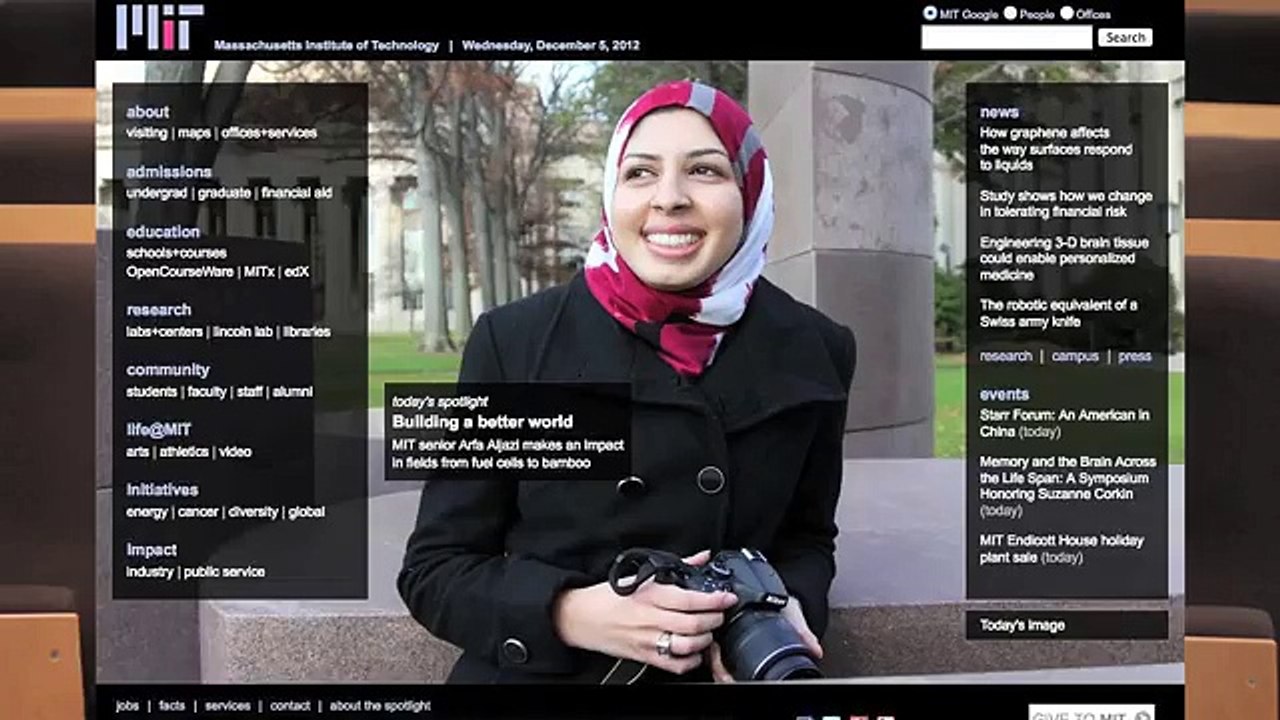Open the arts link
This screenshot has width=1280, height=720.
click(138, 452)
